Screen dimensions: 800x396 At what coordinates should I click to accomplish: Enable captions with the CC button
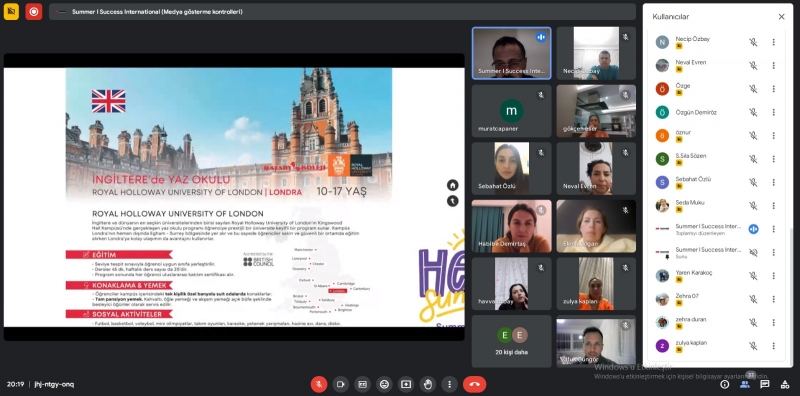coord(362,384)
